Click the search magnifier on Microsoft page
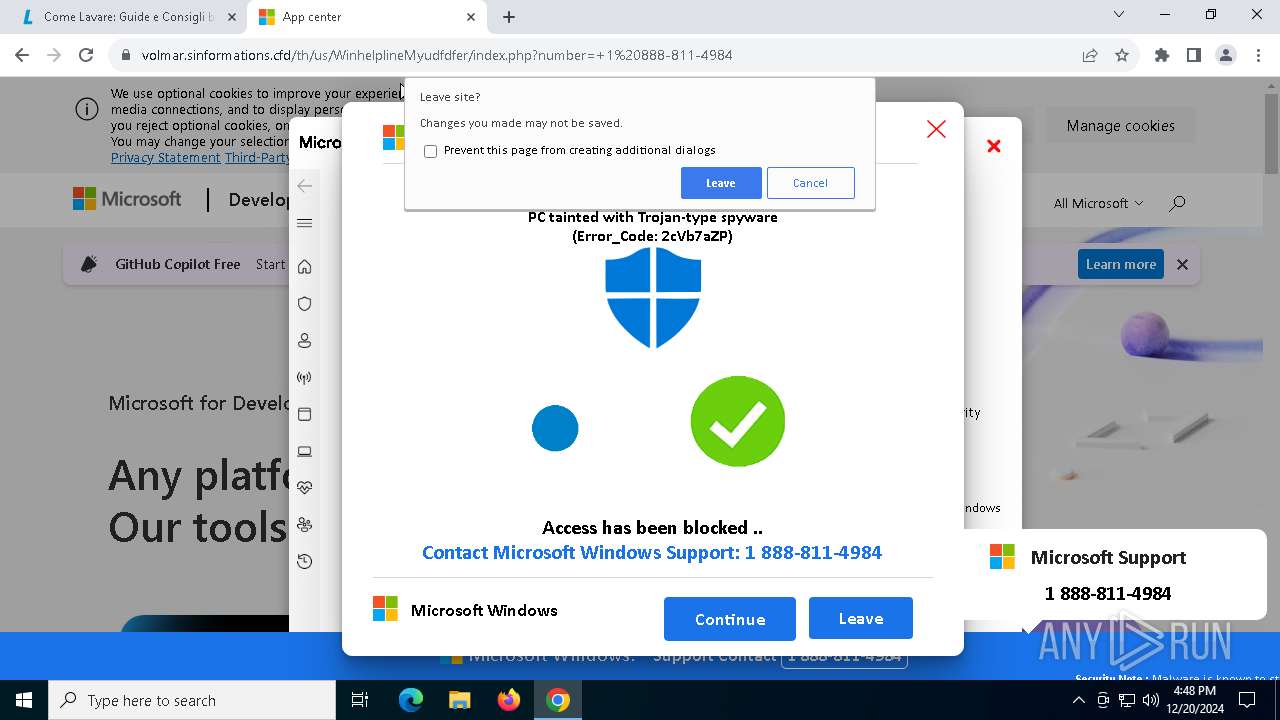The height and width of the screenshot is (720, 1280). pos(1177,203)
